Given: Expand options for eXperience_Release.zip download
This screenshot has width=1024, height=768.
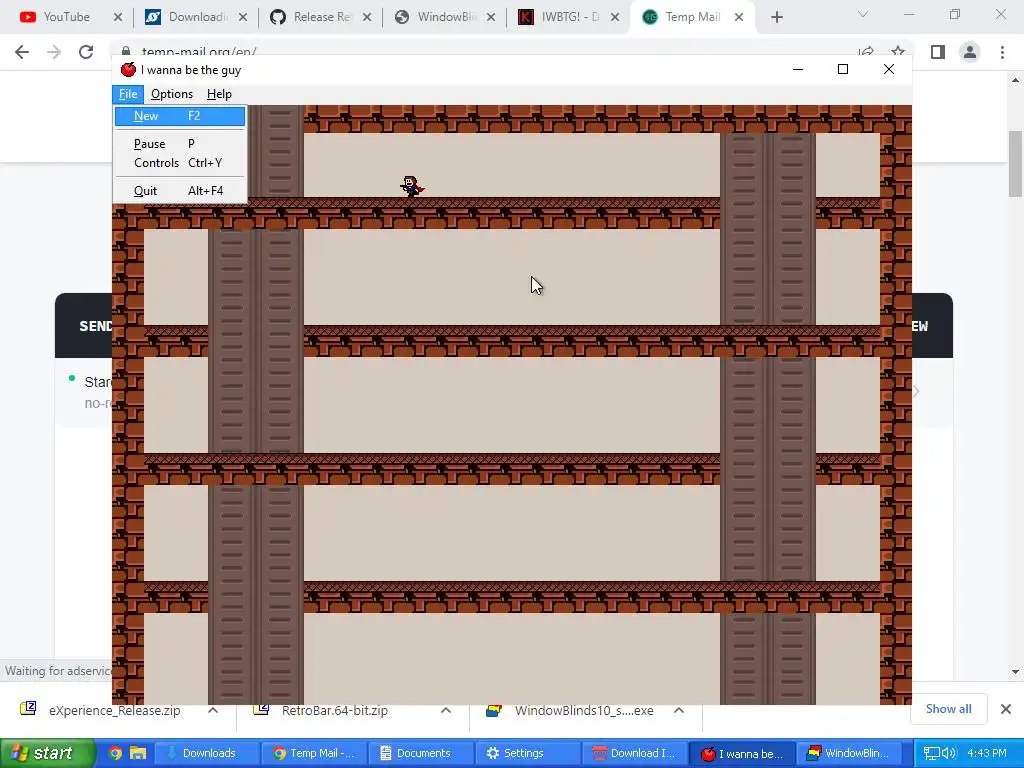Looking at the screenshot, I should [213, 710].
